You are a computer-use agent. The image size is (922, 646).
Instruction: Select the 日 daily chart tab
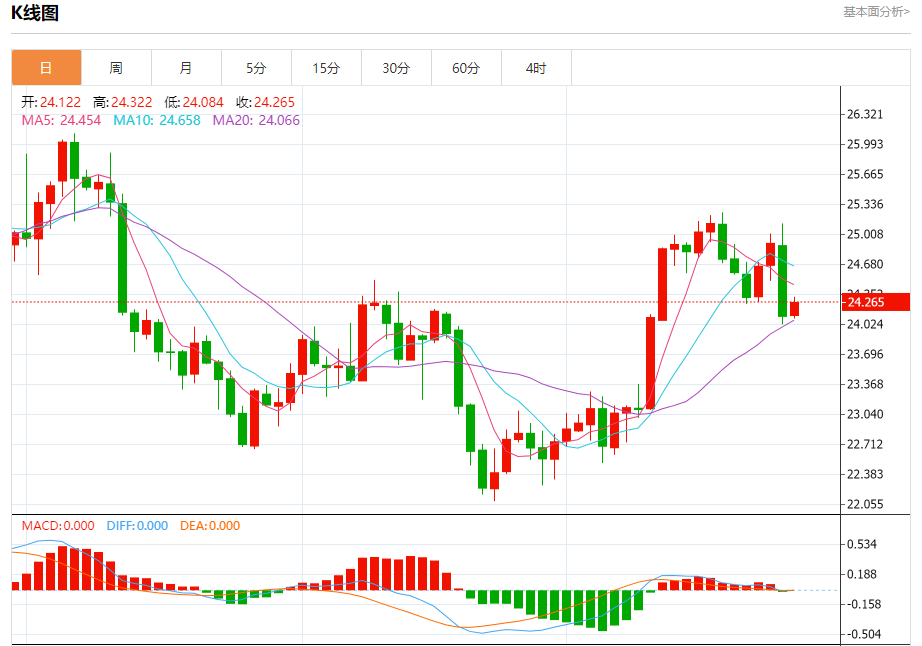point(46,68)
